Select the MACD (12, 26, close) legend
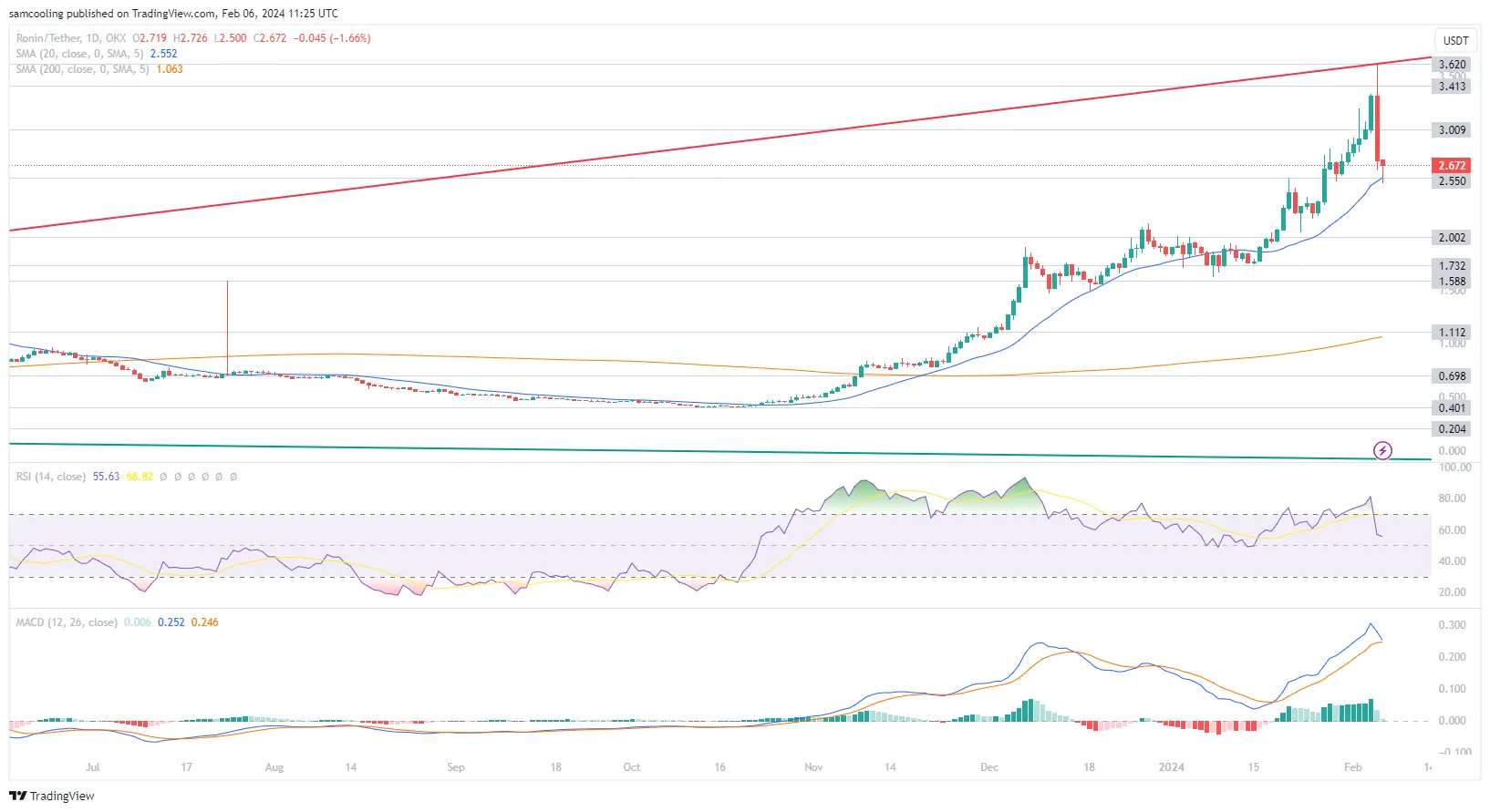 (x=67, y=622)
